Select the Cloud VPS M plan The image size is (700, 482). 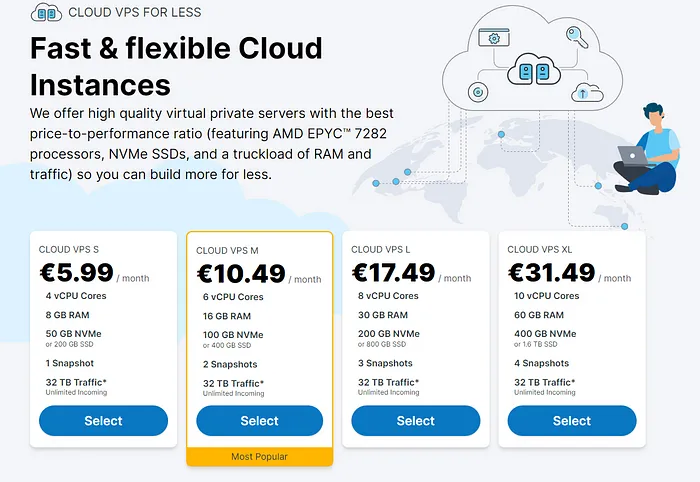(259, 420)
